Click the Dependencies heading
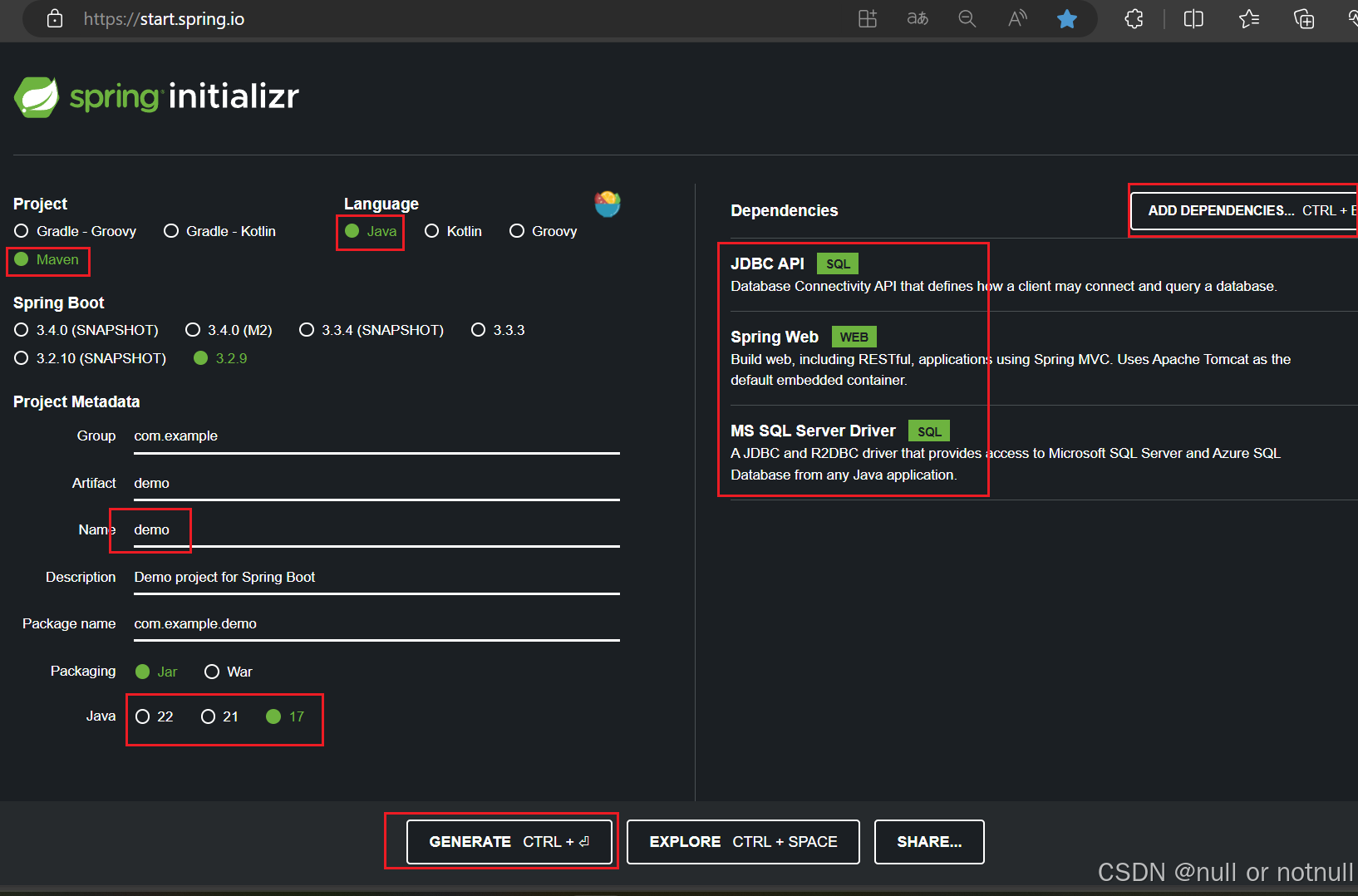The height and width of the screenshot is (896, 1358). coord(785,211)
